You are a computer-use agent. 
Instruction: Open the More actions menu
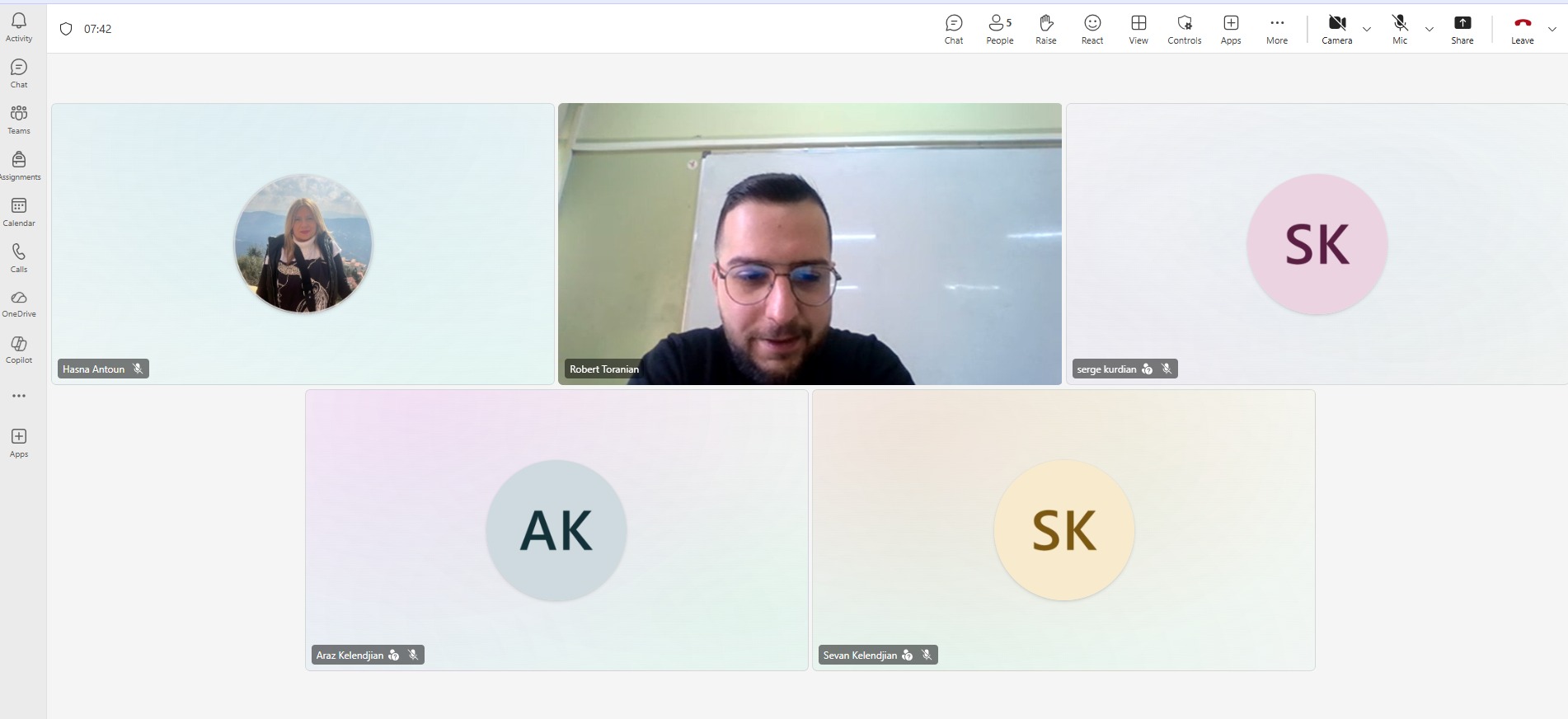[x=1276, y=29]
